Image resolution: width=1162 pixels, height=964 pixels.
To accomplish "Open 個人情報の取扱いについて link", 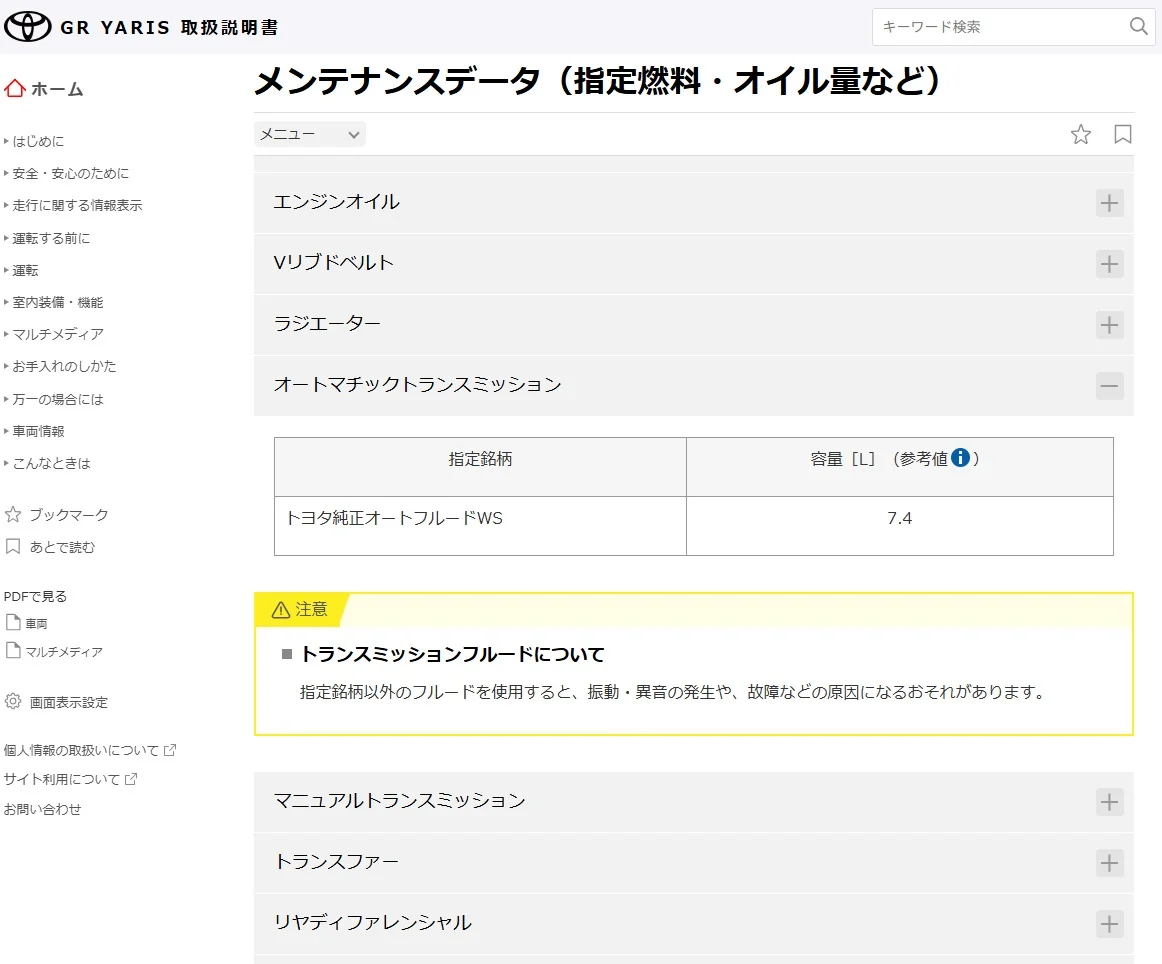I will [x=90, y=750].
